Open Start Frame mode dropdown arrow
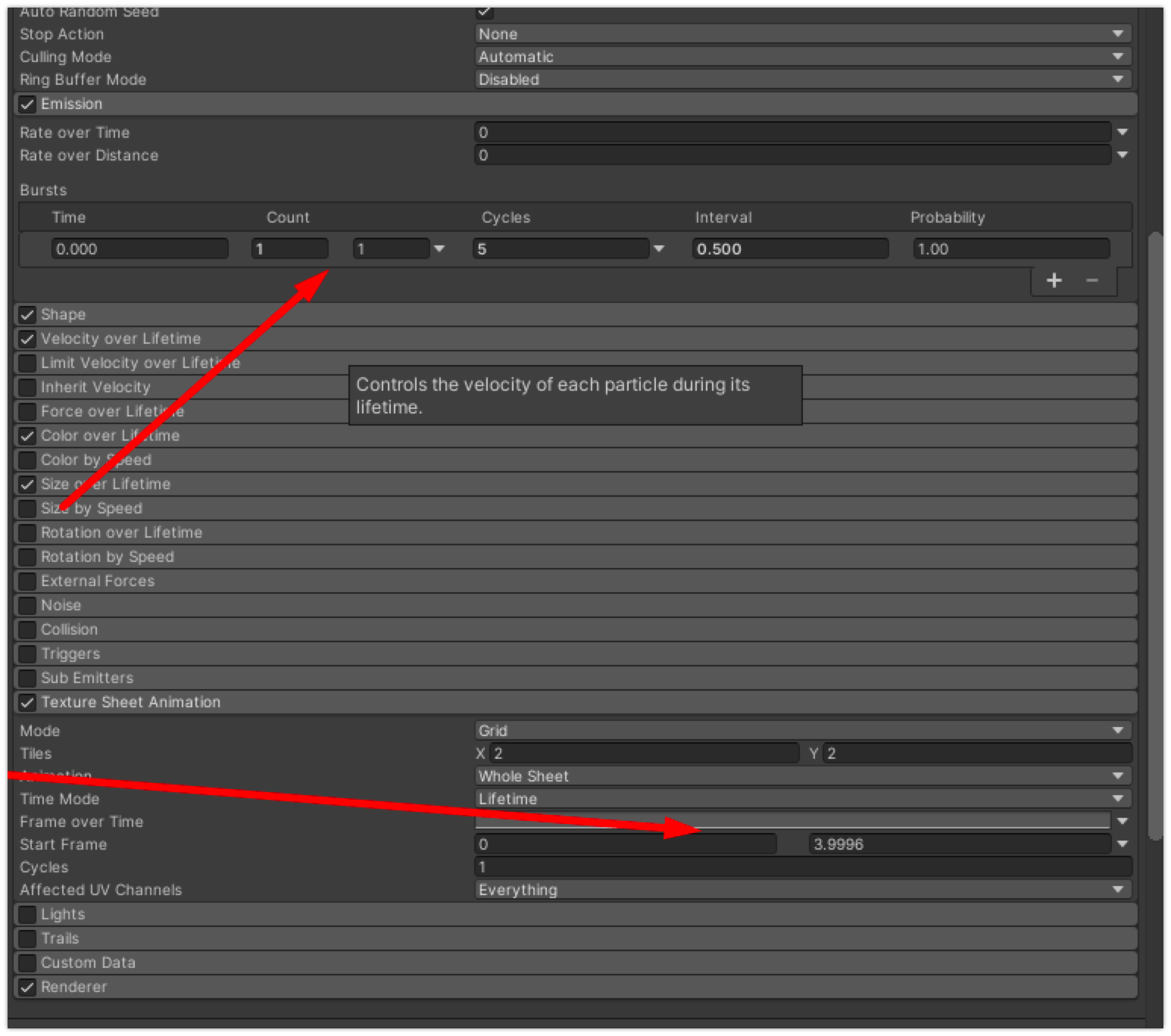The height and width of the screenshot is (1036, 1171). pos(1123,844)
